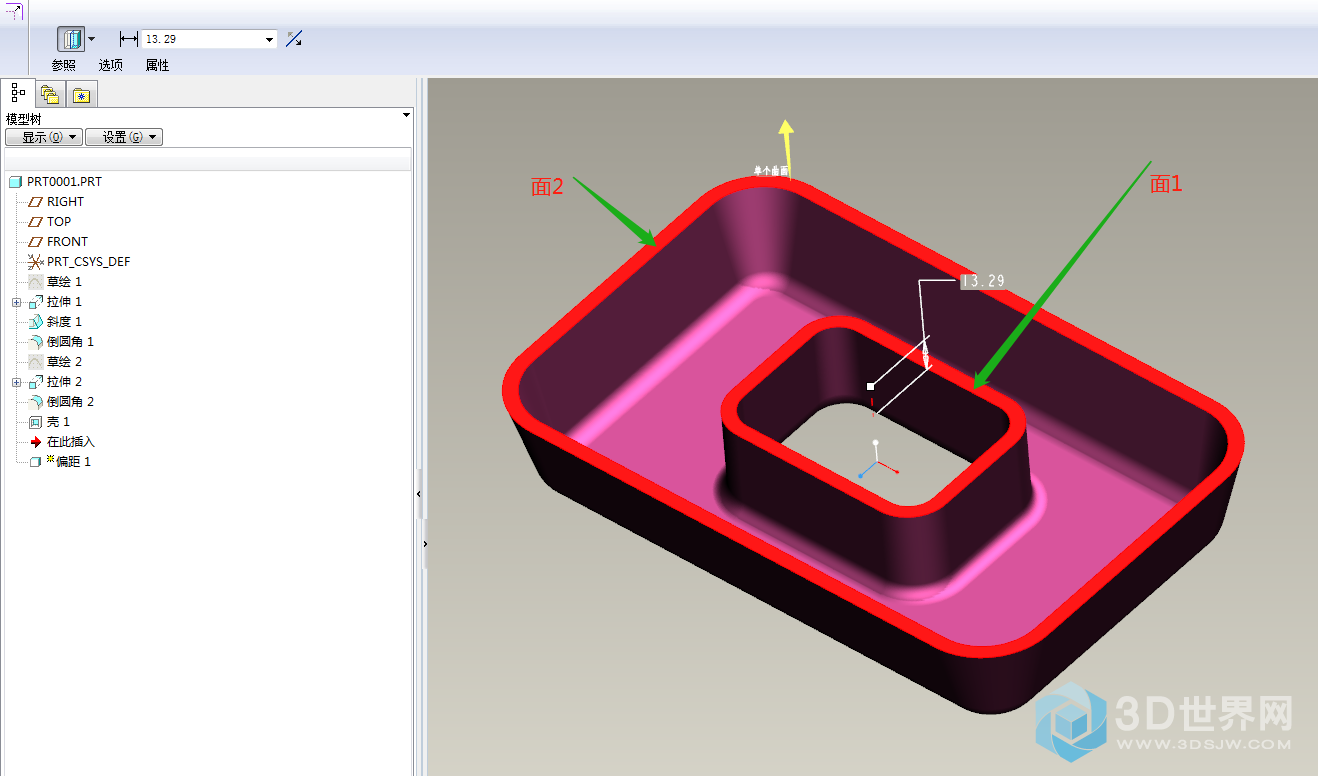
Task: Click the 偏距 1 offset icon
Action: click(36, 462)
